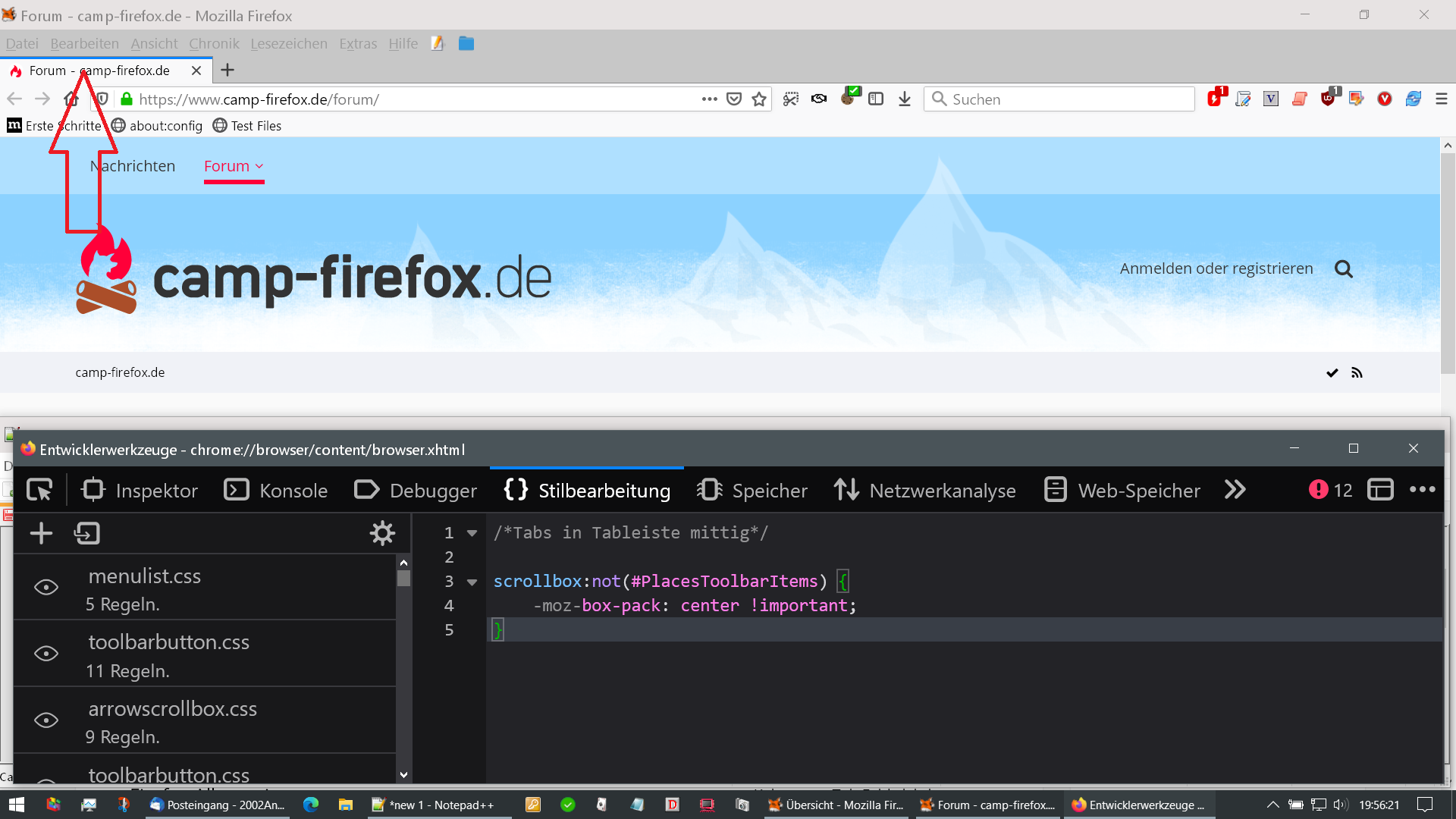Open style editor options gear
The height and width of the screenshot is (819, 1456).
[382, 534]
